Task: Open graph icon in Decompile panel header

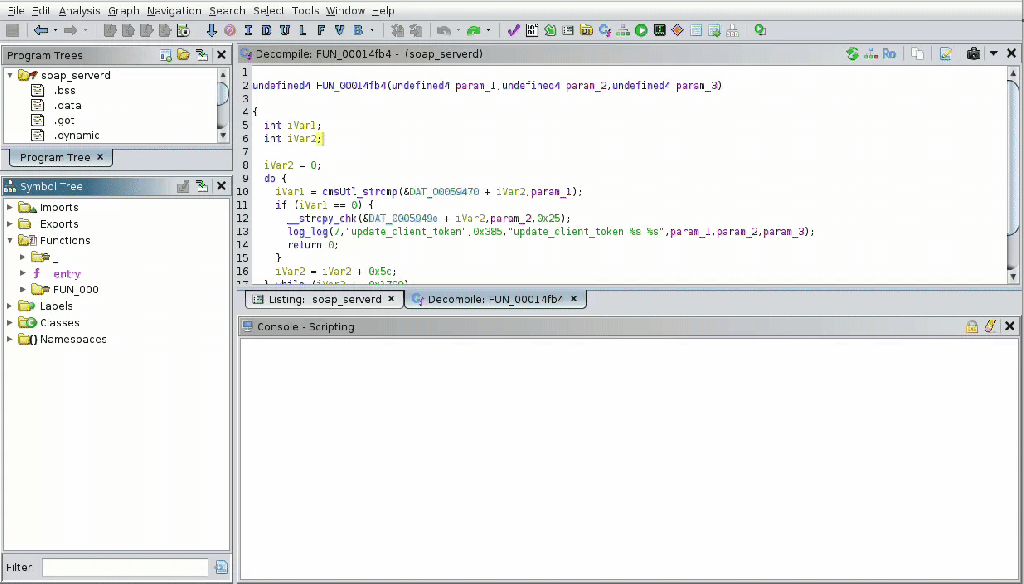Action: tap(871, 54)
